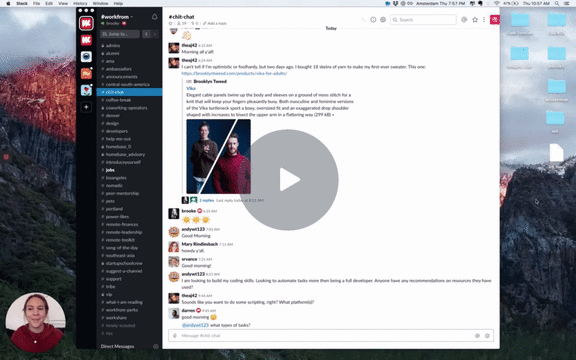
Task: Open notification bell in workspace header
Action: 154,17
